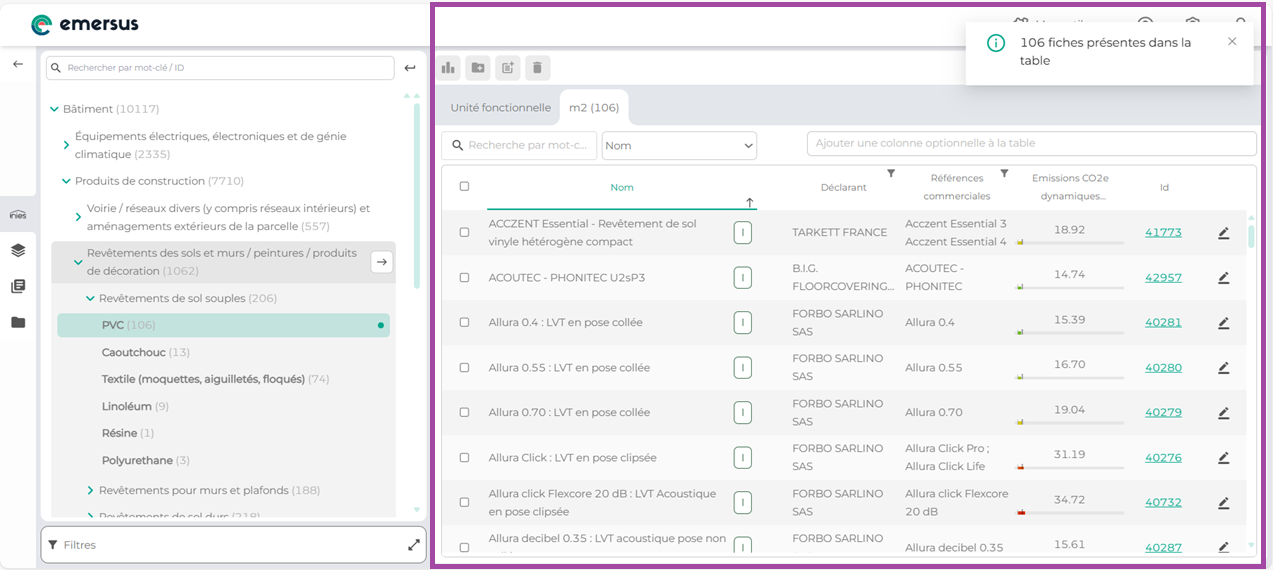This screenshot has height=570, width=1273.
Task: Select Polyuréthane (3) category
Action: coord(146,460)
